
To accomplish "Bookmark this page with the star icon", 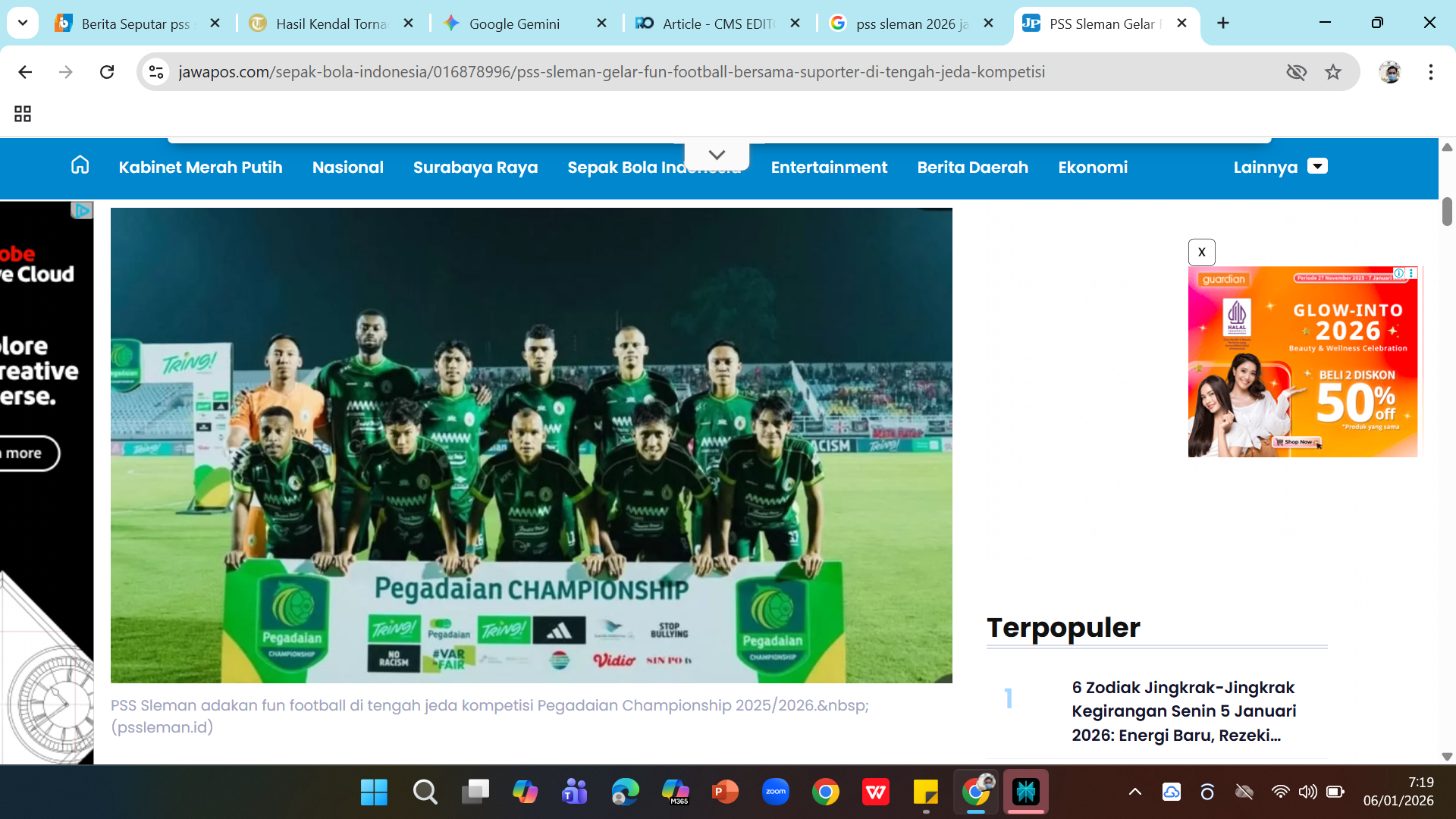I will [1333, 72].
